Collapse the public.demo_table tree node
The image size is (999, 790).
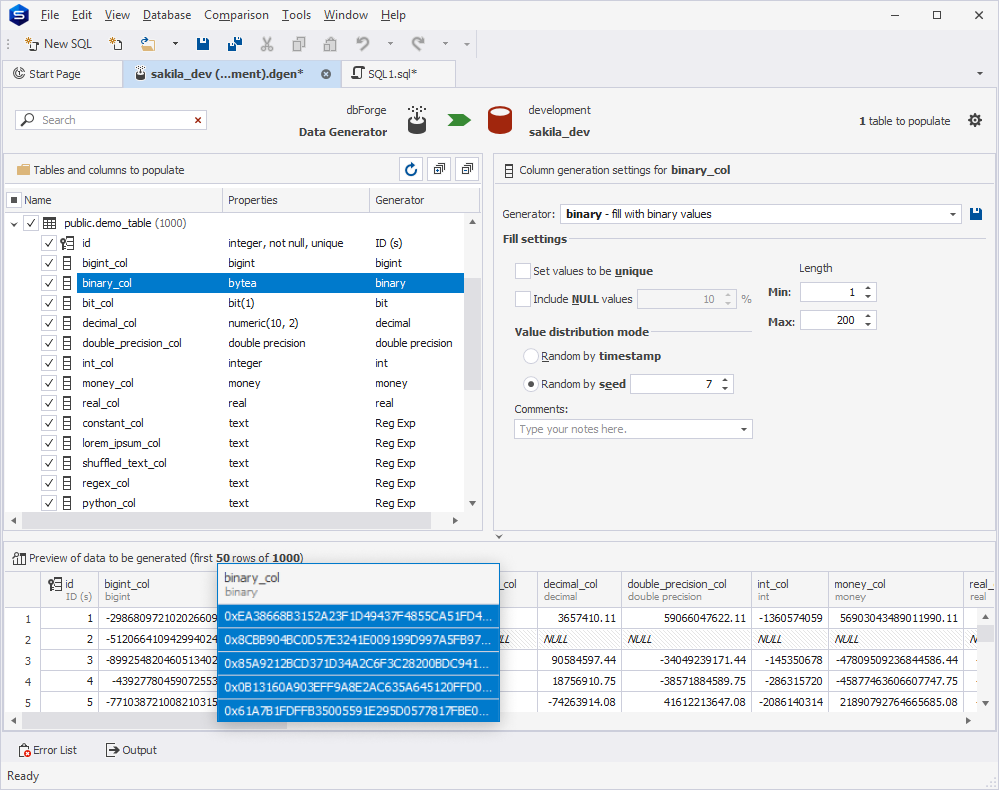[x=14, y=223]
